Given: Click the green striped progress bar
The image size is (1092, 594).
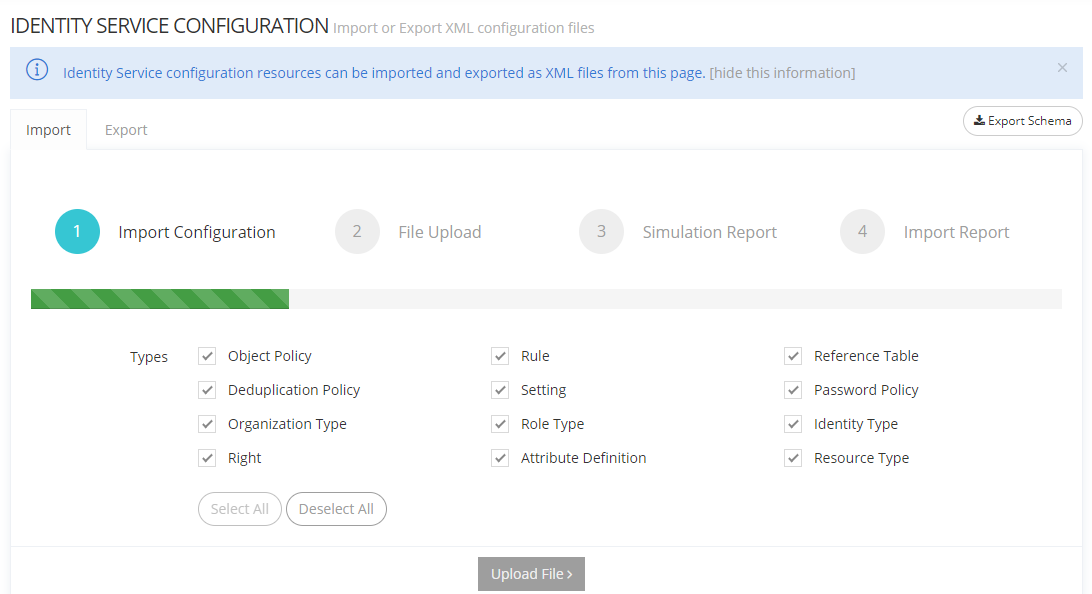Looking at the screenshot, I should click(x=160, y=299).
